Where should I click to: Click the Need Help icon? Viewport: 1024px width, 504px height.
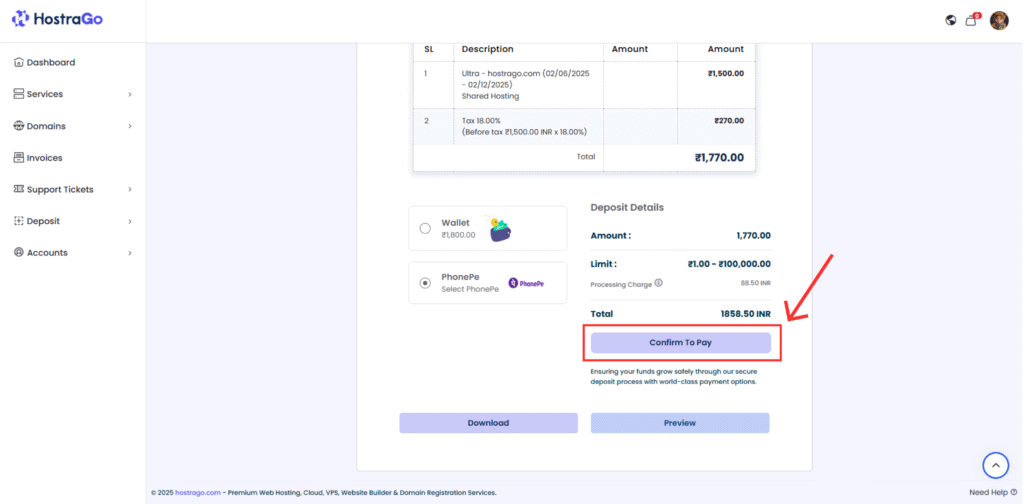[x=1014, y=492]
